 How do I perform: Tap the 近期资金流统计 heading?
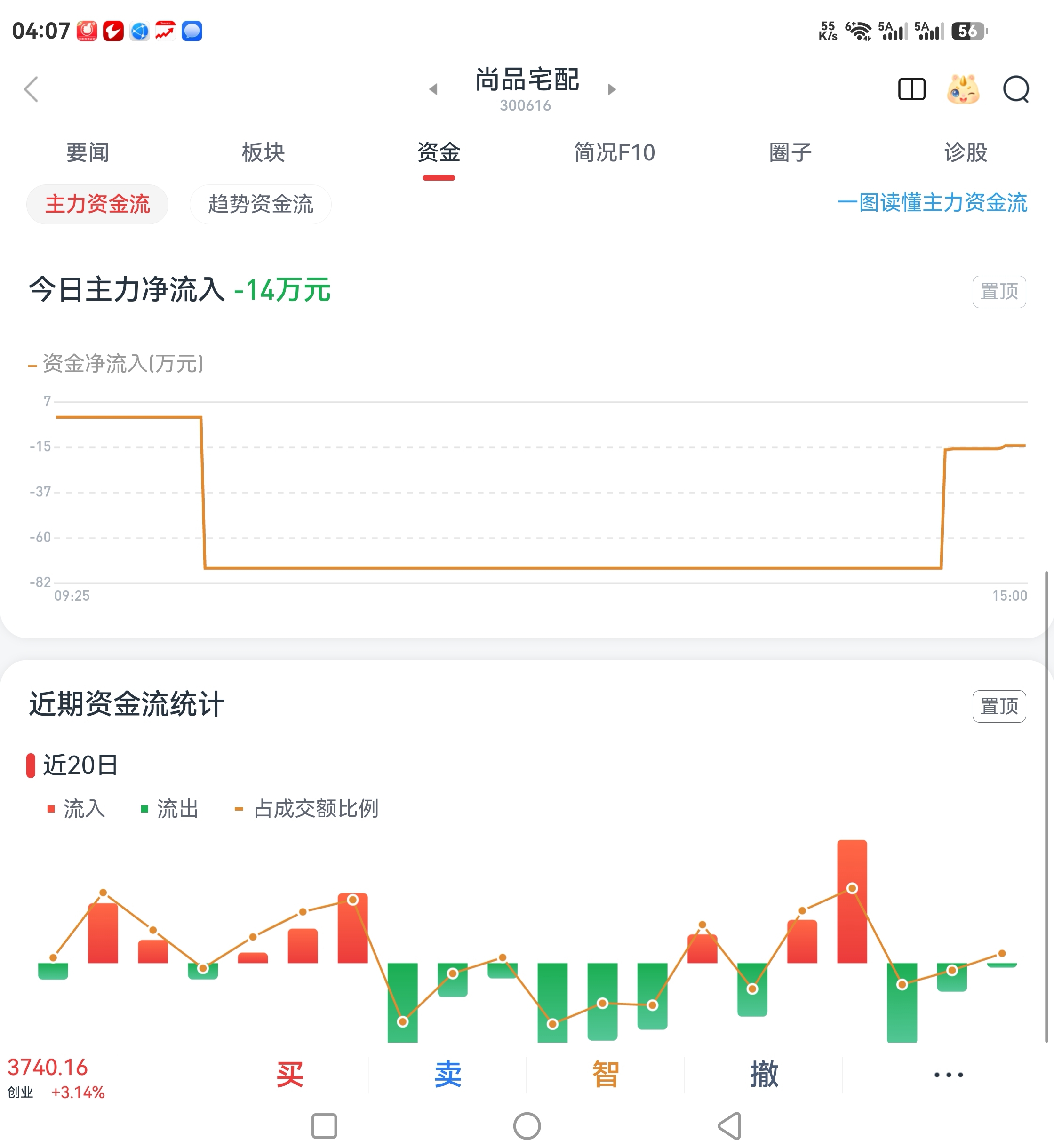[127, 704]
